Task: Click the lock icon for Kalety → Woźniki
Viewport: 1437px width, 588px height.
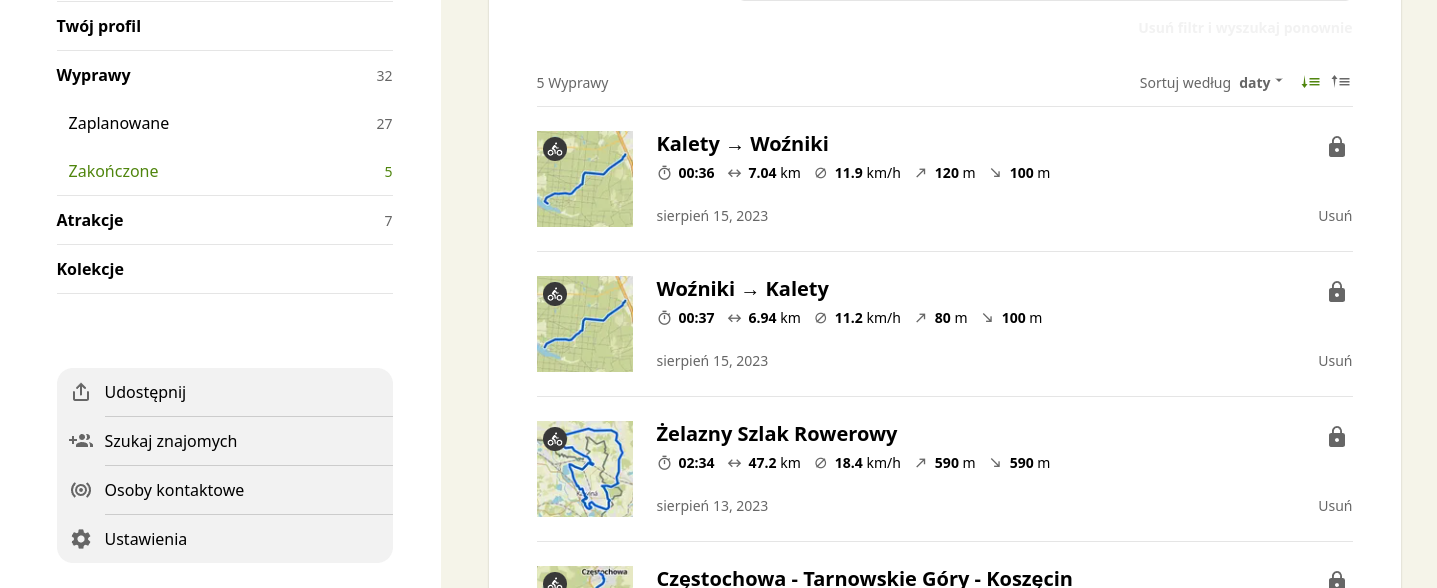Action: coord(1337,147)
